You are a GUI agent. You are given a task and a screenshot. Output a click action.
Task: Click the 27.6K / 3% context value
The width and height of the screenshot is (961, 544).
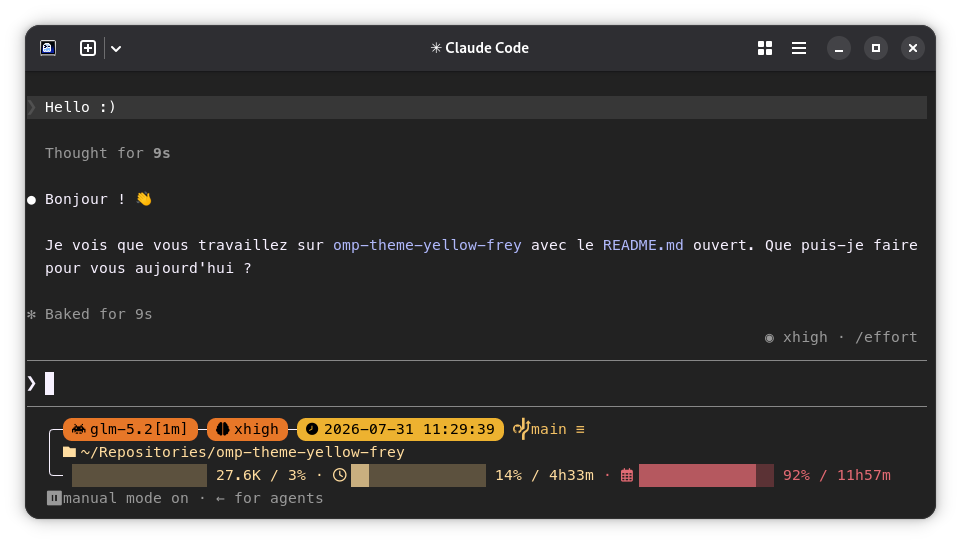click(260, 475)
